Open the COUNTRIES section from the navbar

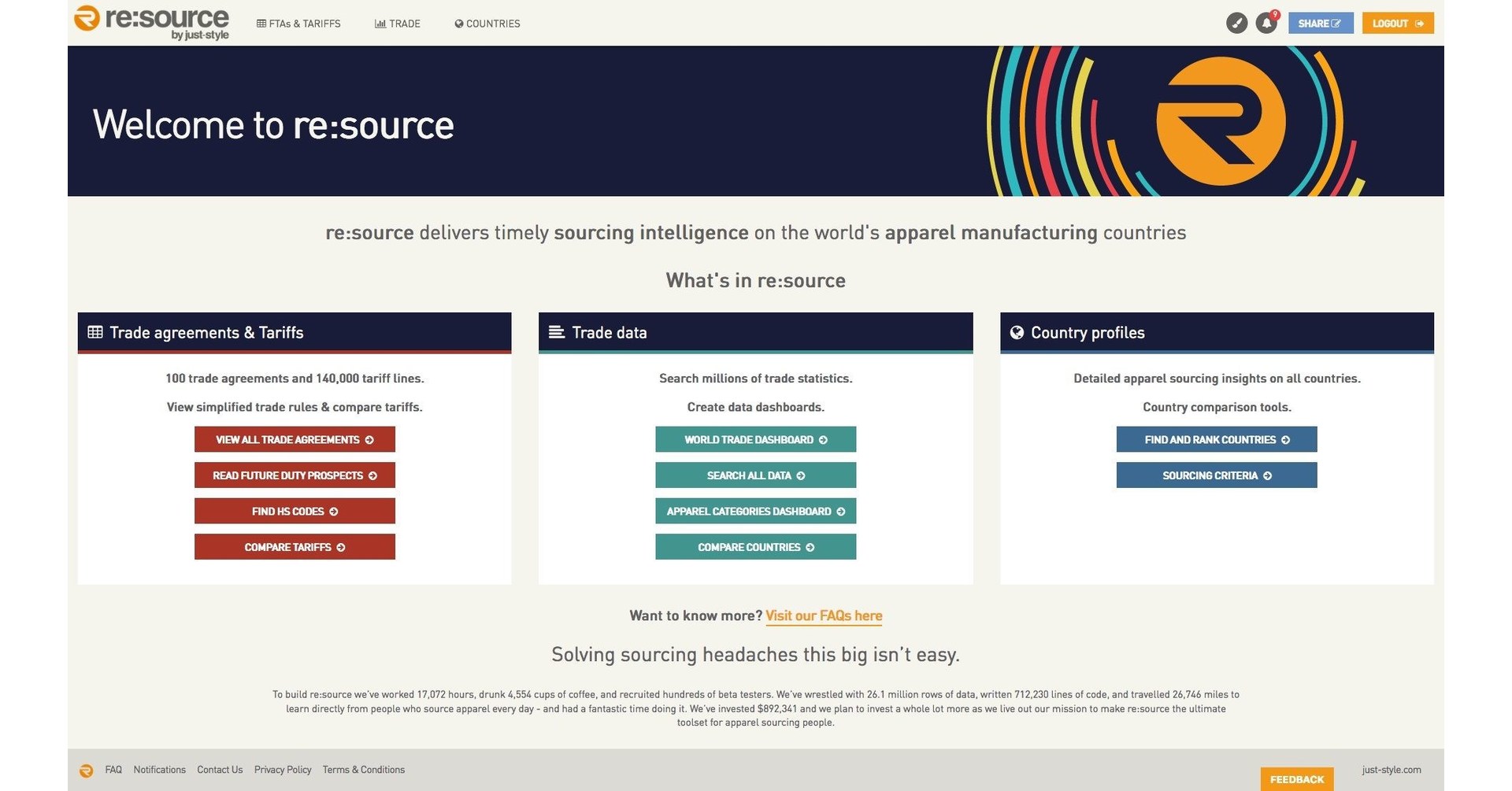pyautogui.click(x=494, y=23)
